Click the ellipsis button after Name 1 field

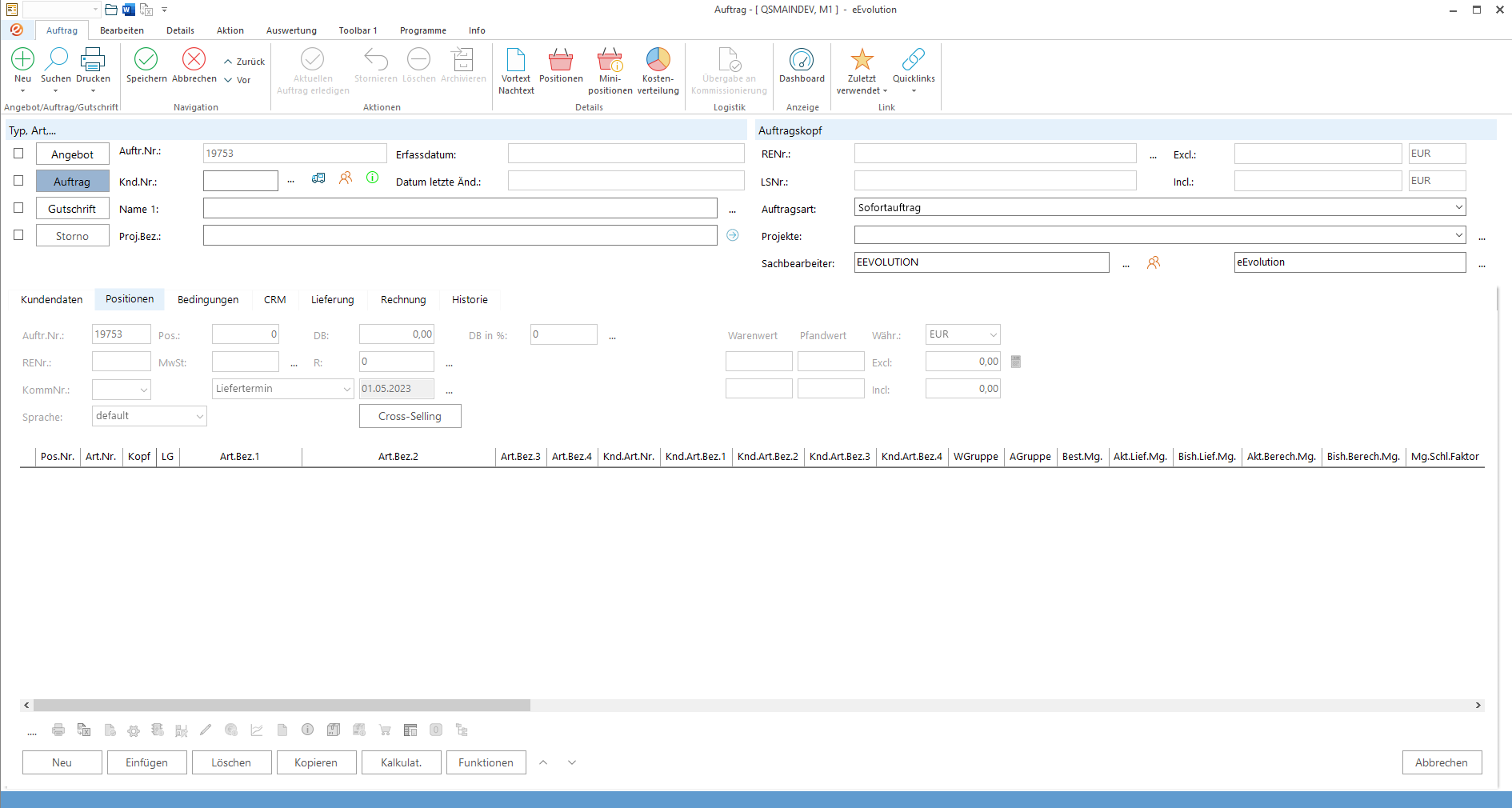tap(732, 210)
